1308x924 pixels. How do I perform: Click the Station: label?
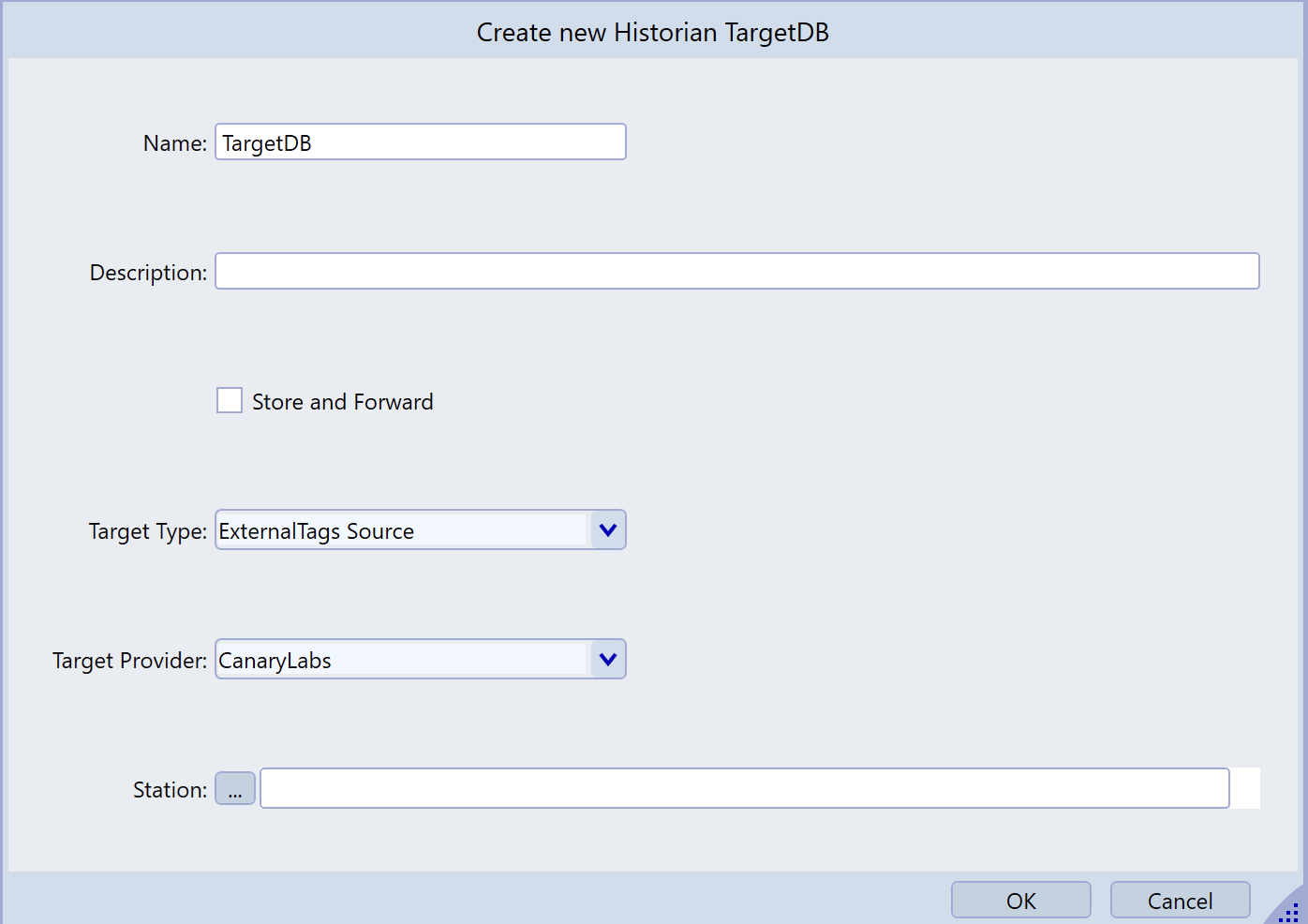point(170,790)
